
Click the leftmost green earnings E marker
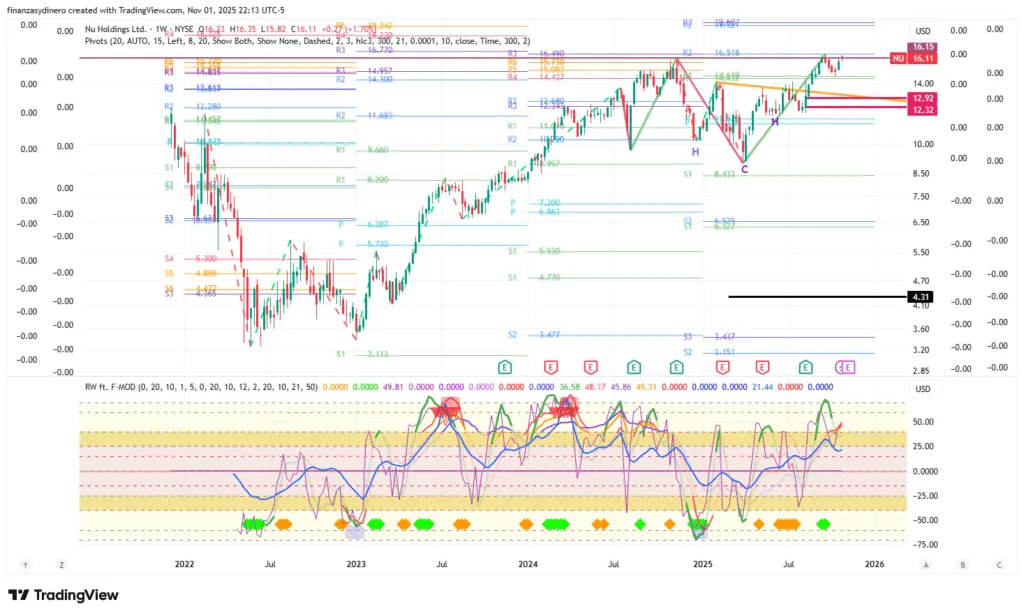pos(505,367)
